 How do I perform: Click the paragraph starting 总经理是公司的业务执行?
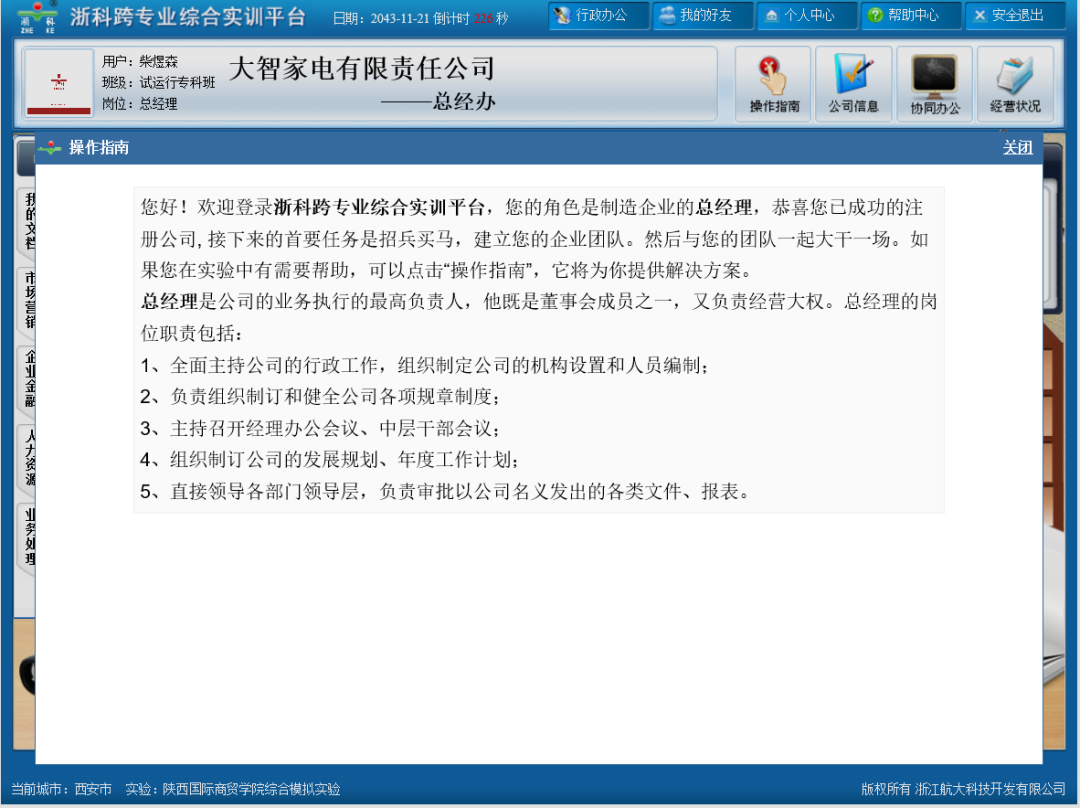coord(539,317)
